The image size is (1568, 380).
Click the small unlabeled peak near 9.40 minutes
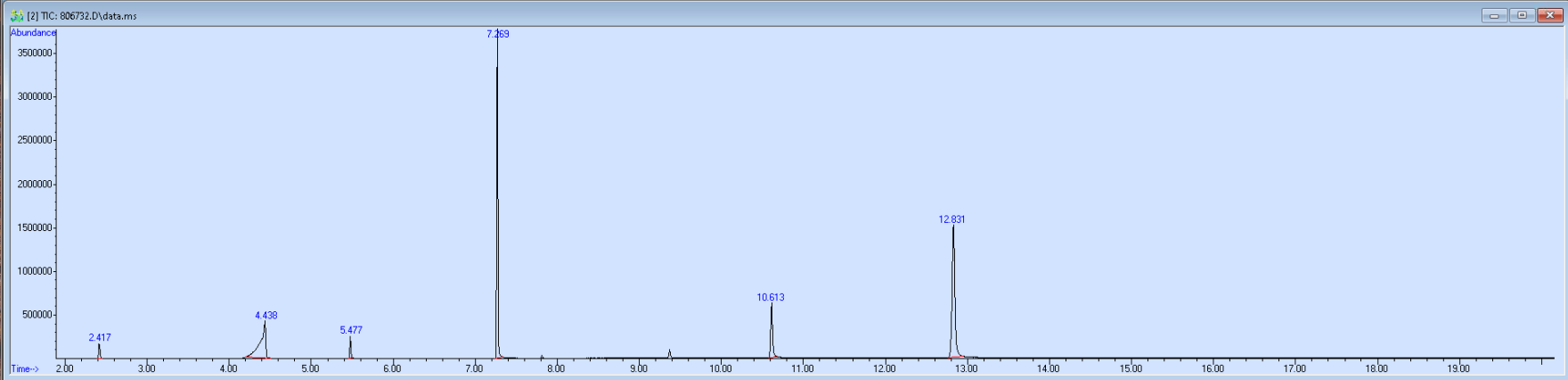(669, 353)
